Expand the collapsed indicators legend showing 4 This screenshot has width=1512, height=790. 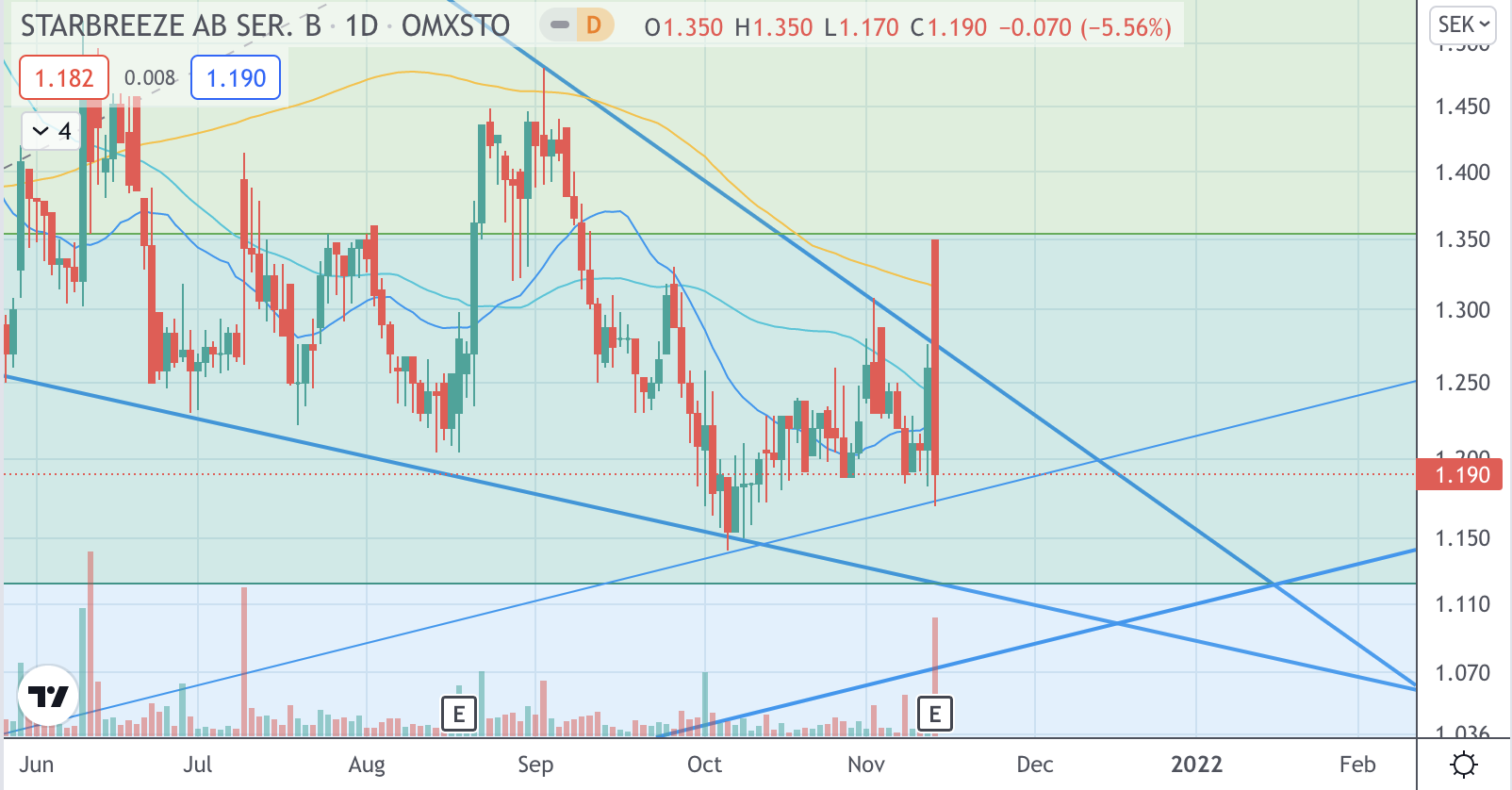[x=52, y=131]
